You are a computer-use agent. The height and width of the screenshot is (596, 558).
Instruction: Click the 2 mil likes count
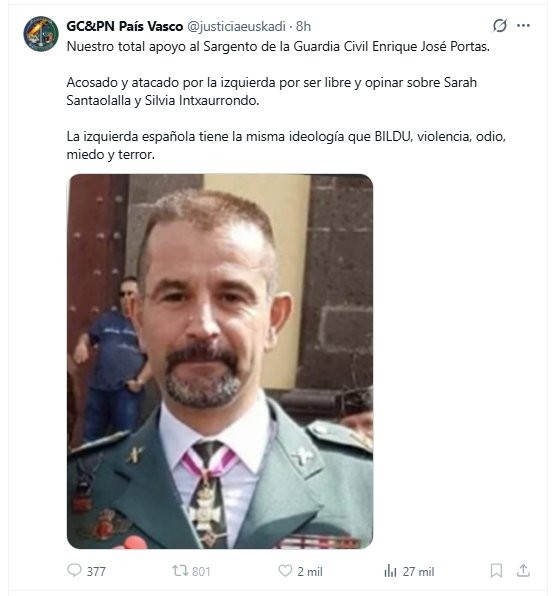(310, 571)
